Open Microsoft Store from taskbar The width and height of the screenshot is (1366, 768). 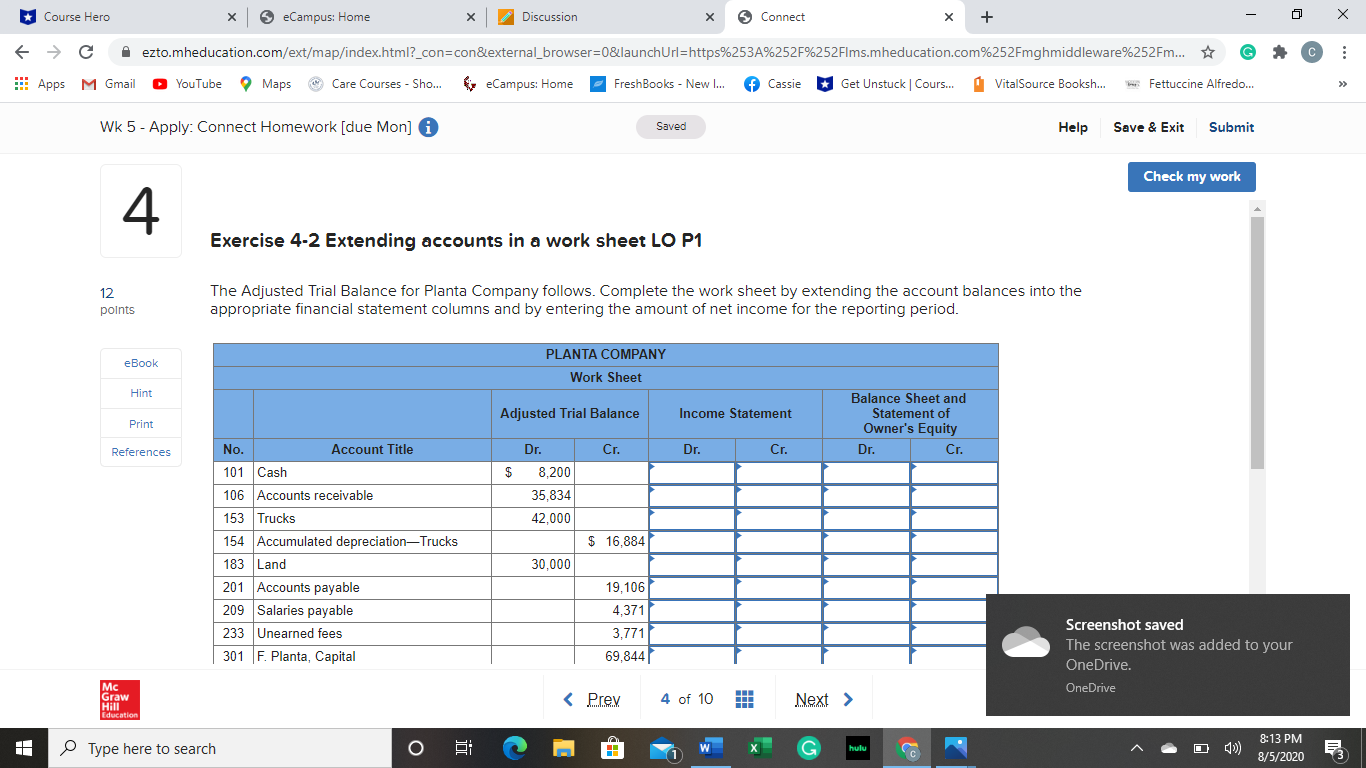(612, 748)
